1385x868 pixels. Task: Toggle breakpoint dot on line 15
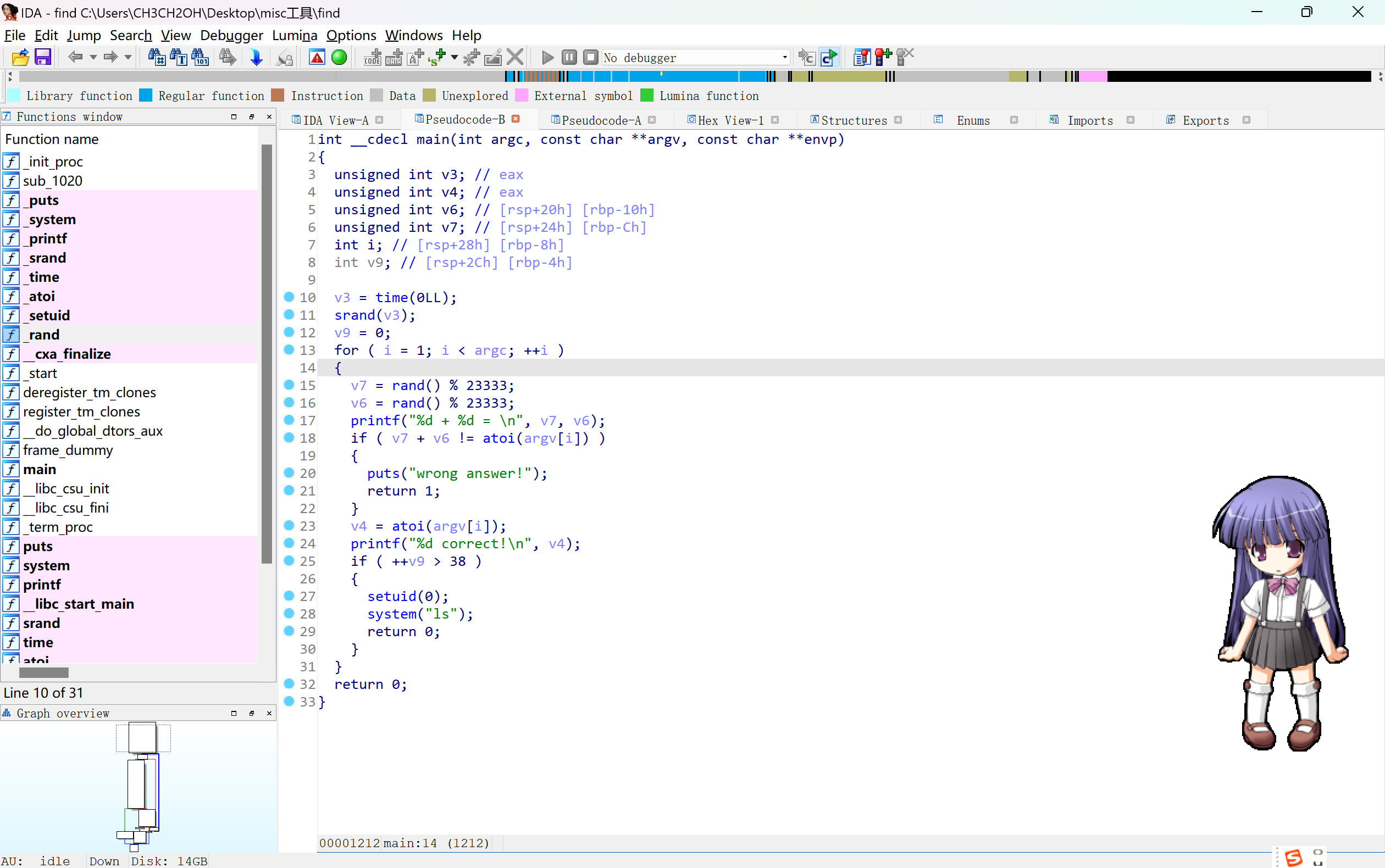pos(290,385)
